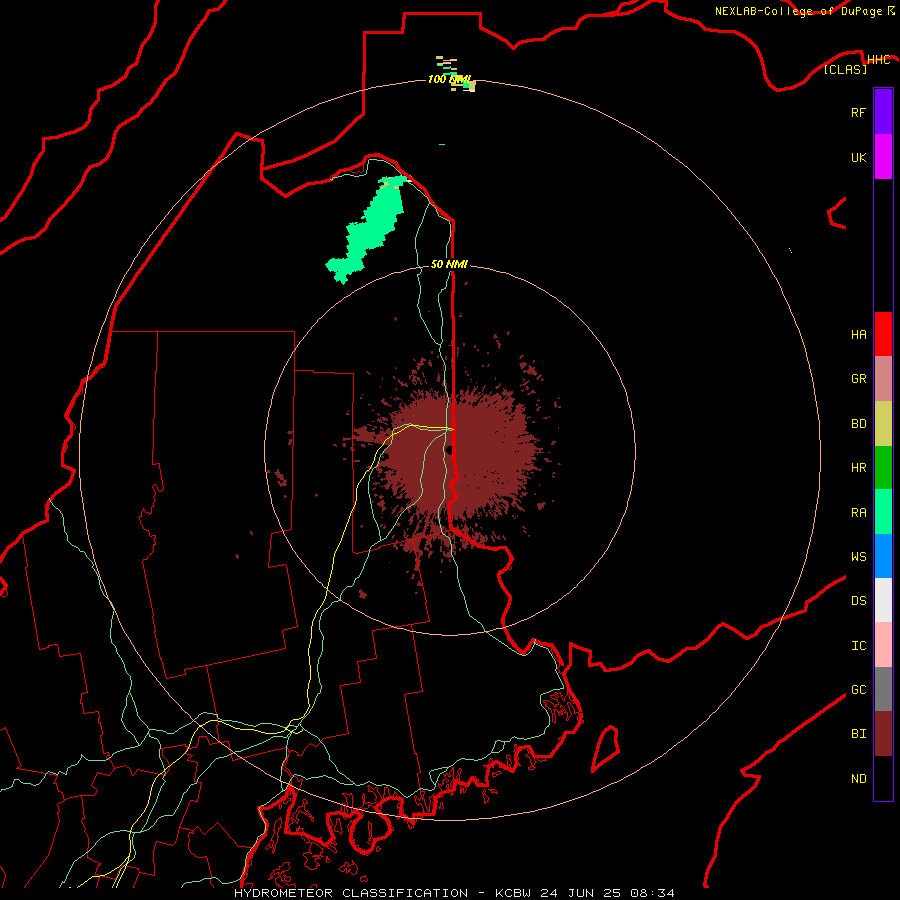Click the green rain echo region
Image resolution: width=900 pixels, height=900 pixels.
(367, 232)
